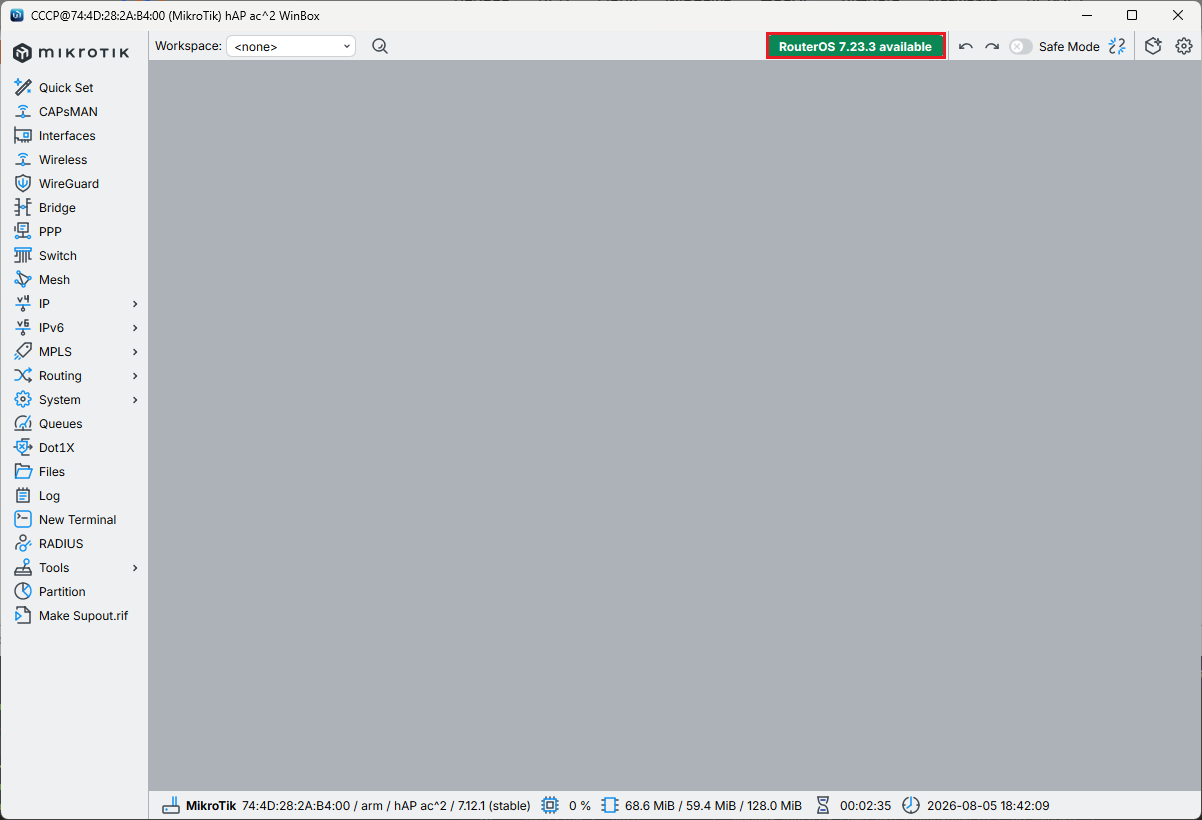
Task: Click the undo arrow in the toolbar
Action: 965,47
